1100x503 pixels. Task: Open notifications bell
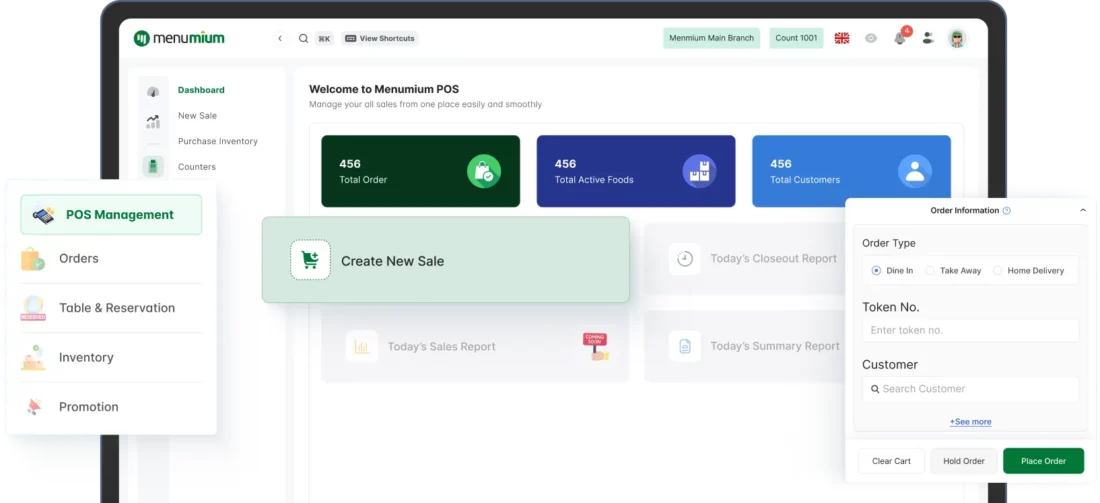point(900,38)
